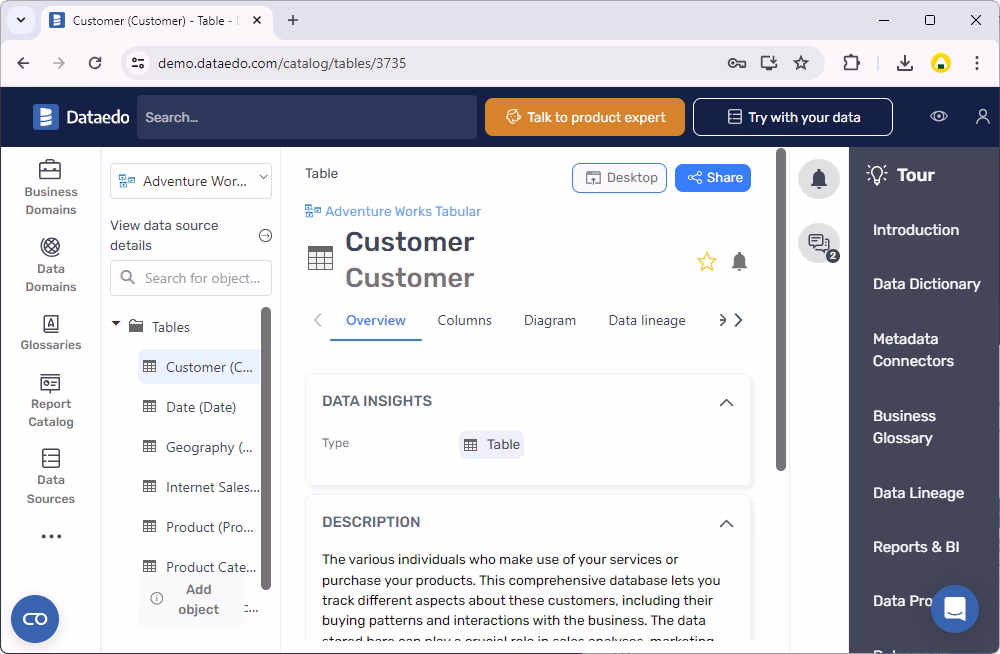This screenshot has height=654, width=1000.
Task: Click the round notifications bell button
Action: pyautogui.click(x=819, y=179)
